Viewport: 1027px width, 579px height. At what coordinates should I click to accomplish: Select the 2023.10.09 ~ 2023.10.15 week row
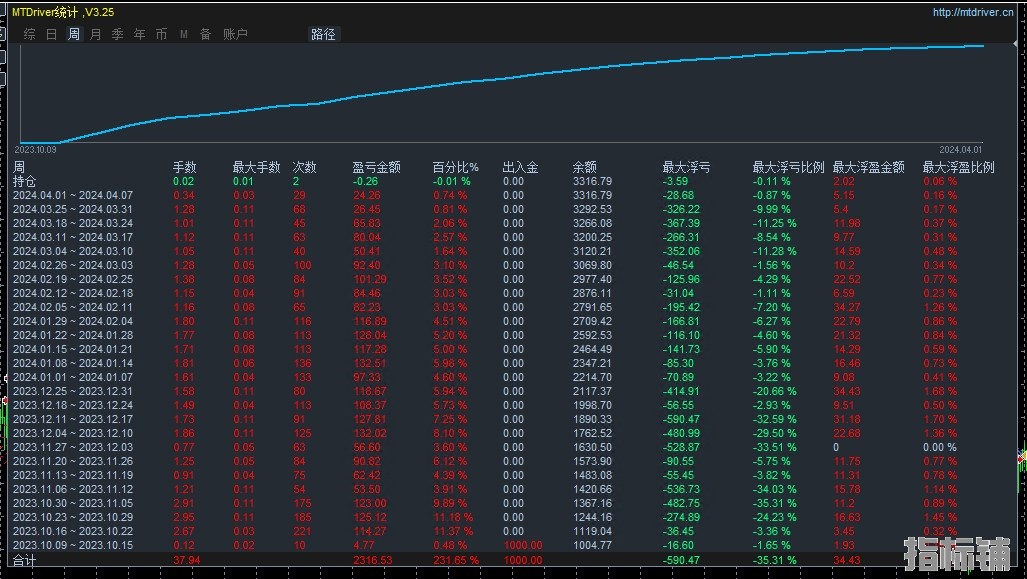(72, 546)
